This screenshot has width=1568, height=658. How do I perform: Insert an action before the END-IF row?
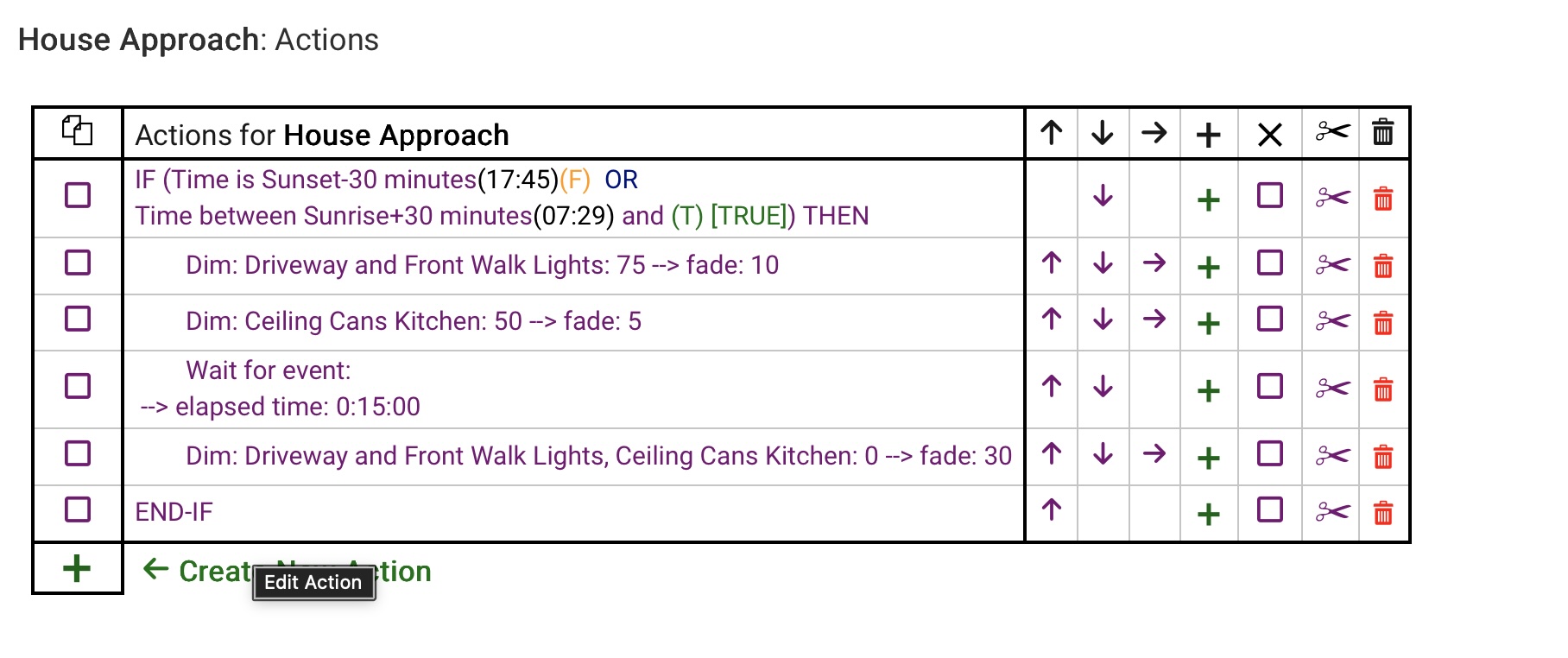tap(1209, 514)
